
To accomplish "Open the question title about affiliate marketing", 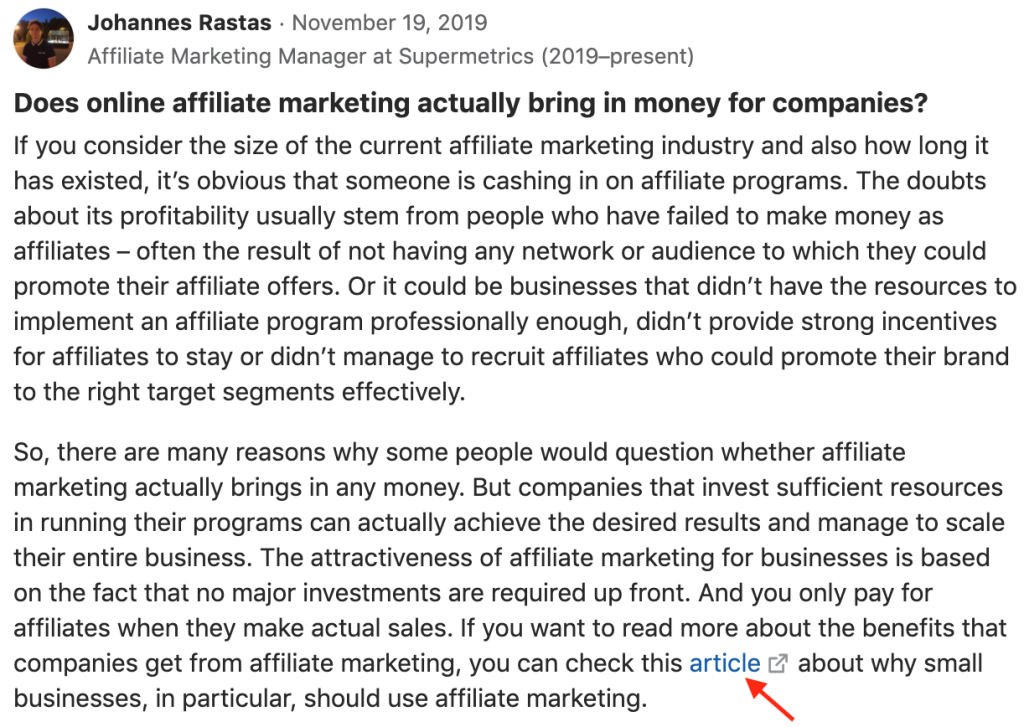I will pyautogui.click(x=470, y=104).
